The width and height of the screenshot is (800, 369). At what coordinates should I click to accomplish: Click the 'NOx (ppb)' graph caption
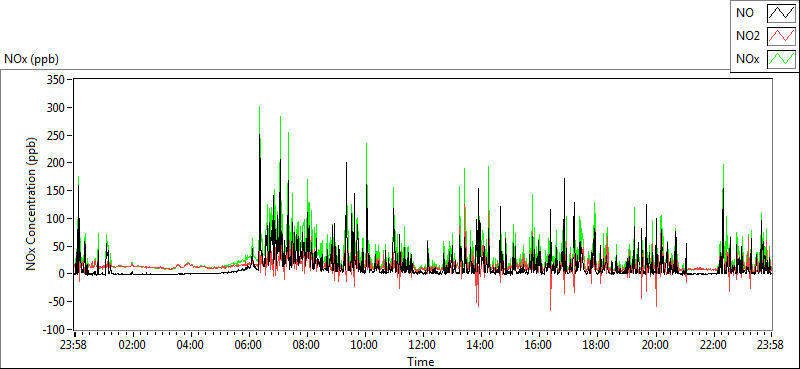coord(32,59)
